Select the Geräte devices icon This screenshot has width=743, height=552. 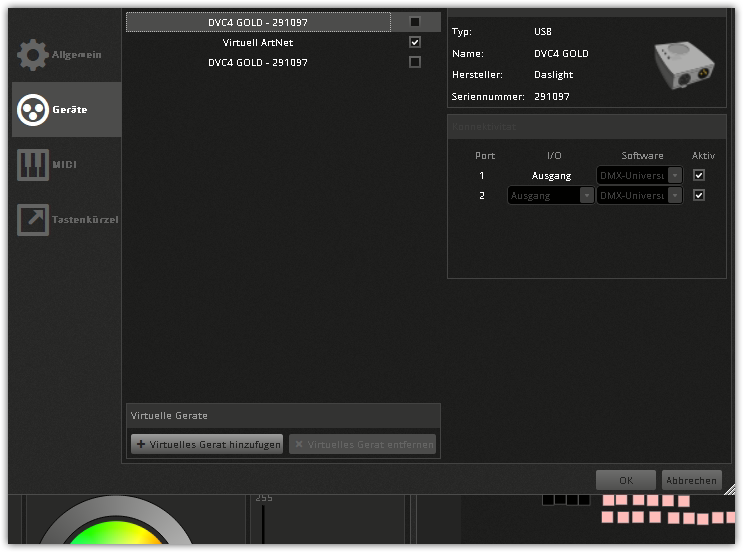[x=33, y=110]
